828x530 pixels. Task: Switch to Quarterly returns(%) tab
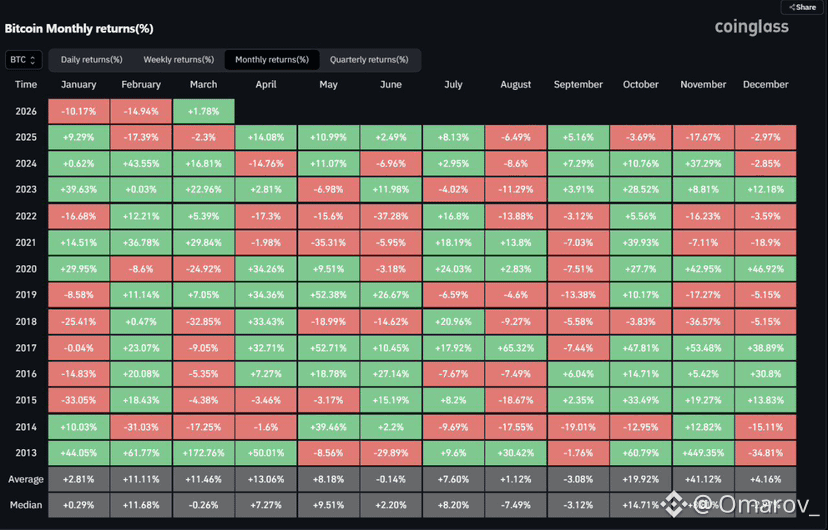pyautogui.click(x=369, y=60)
